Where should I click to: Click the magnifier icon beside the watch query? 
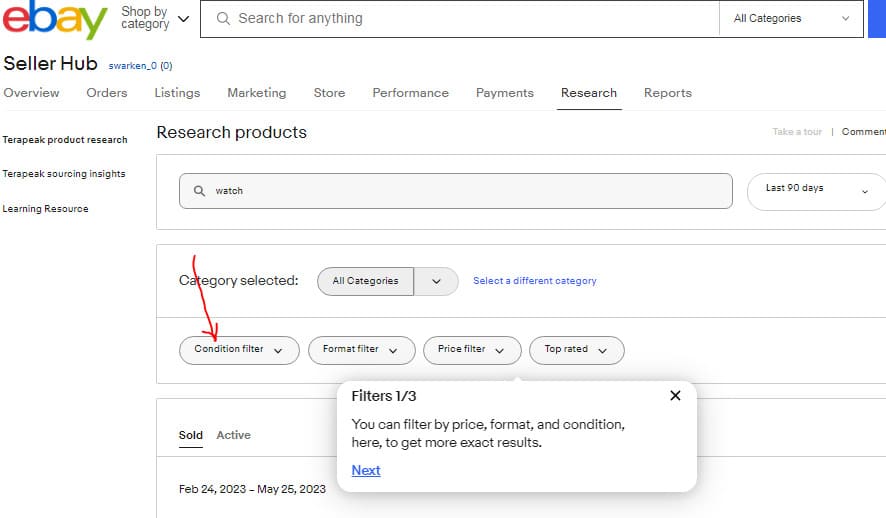(x=199, y=191)
